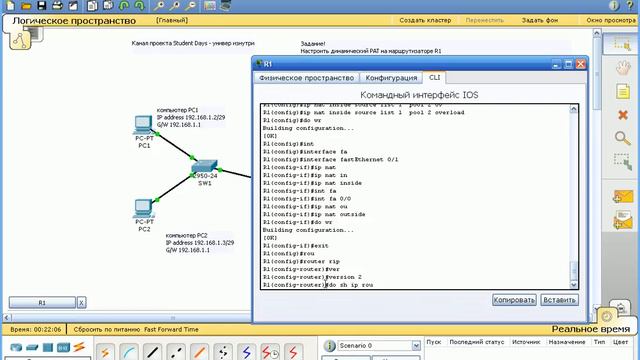Click the Help question mark icon
The height and width of the screenshot is (360, 640).
pos(630,5)
